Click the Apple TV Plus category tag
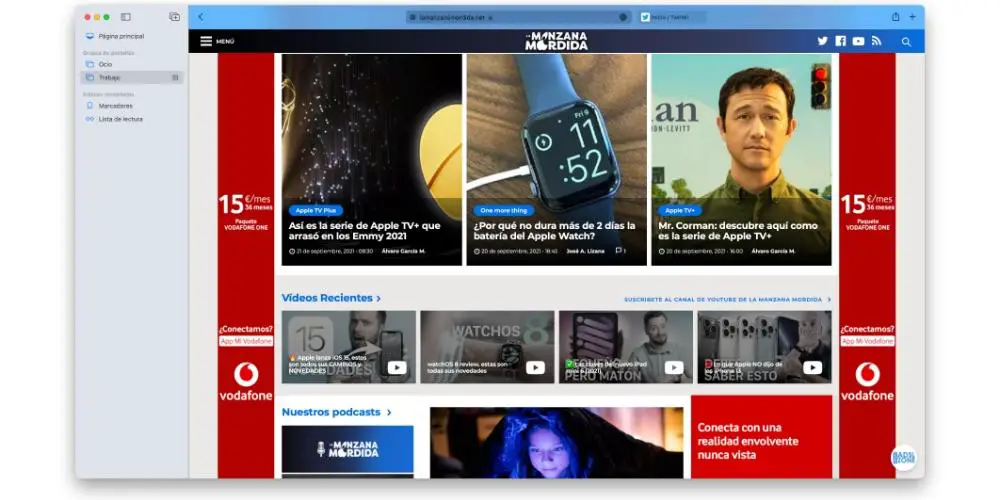Screen dimensions: 1000x500 click(316, 210)
